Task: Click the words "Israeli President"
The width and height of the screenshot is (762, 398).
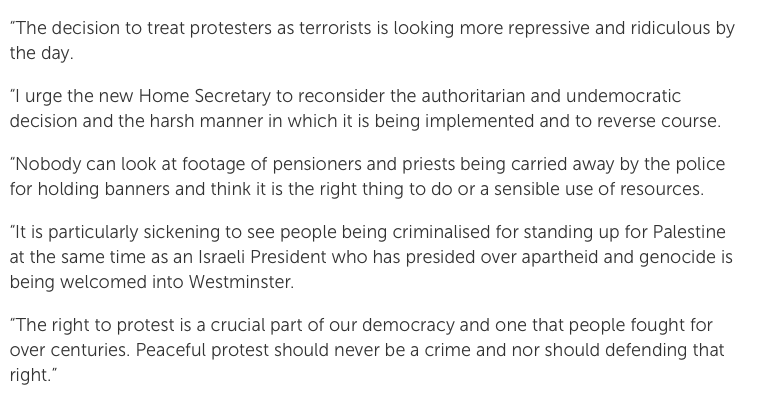Action: [262, 257]
